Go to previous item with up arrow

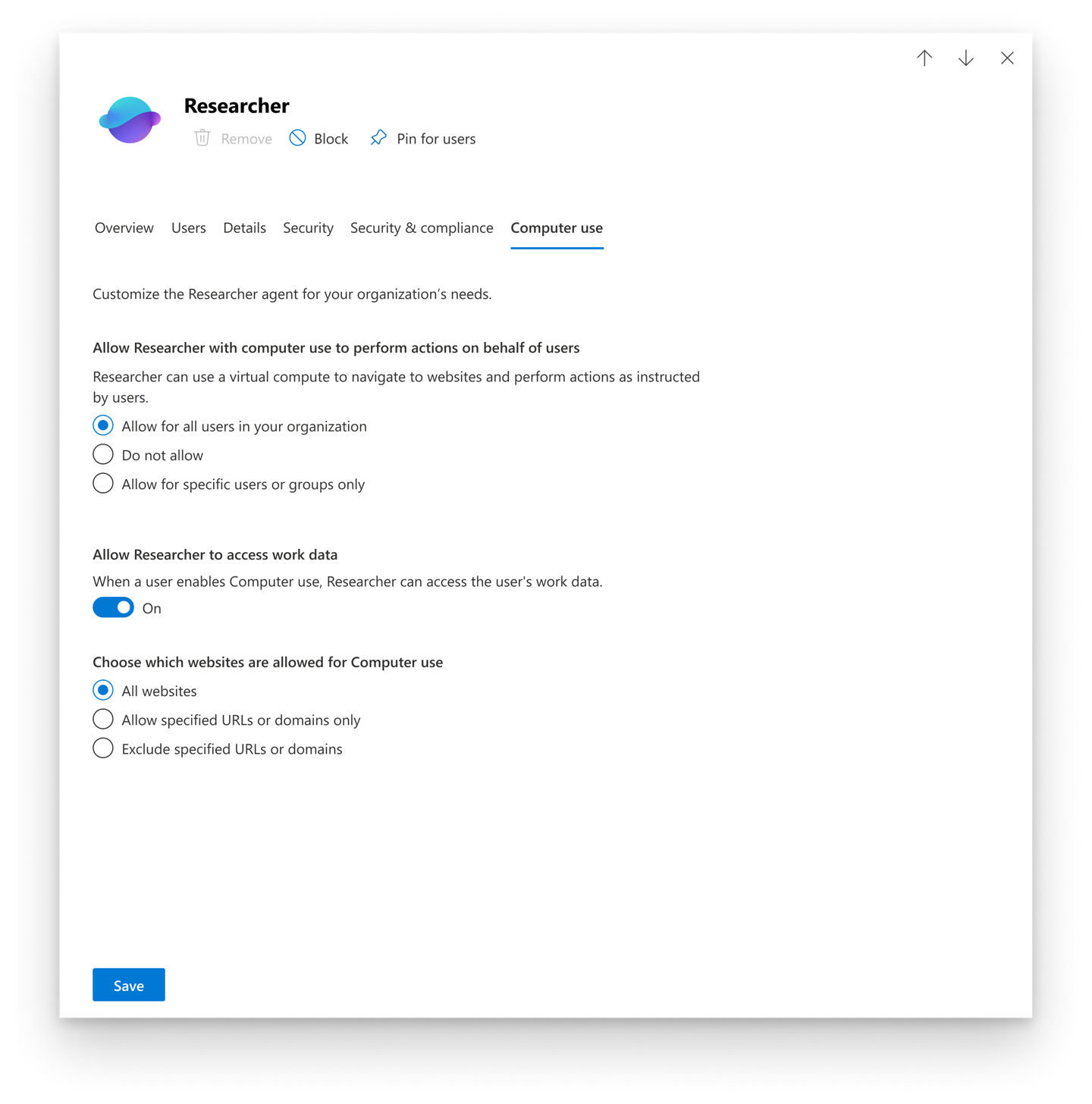click(924, 58)
